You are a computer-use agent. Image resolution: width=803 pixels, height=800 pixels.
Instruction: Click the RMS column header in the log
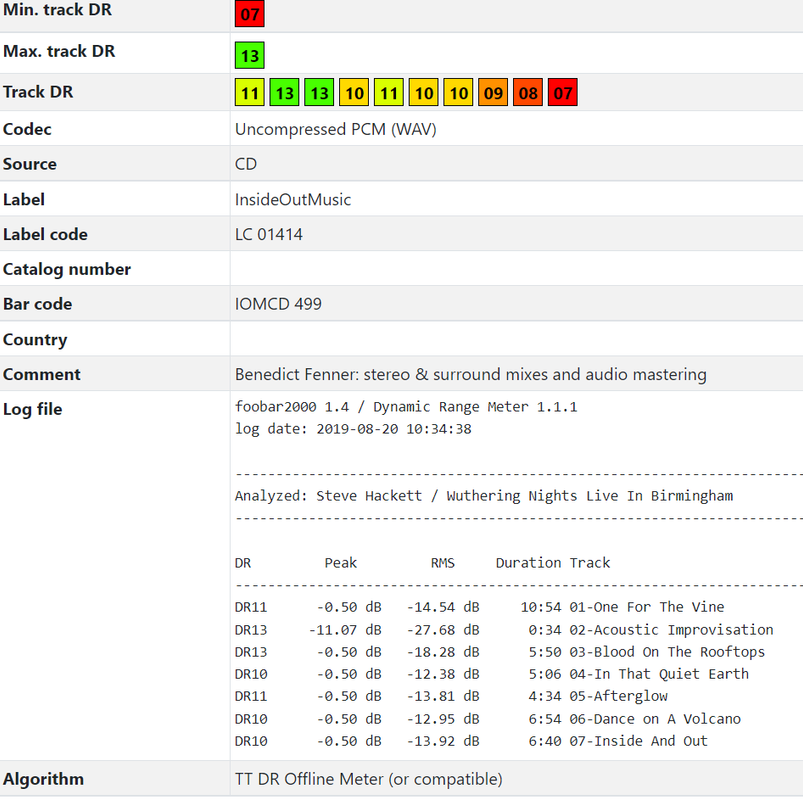pyautogui.click(x=442, y=563)
